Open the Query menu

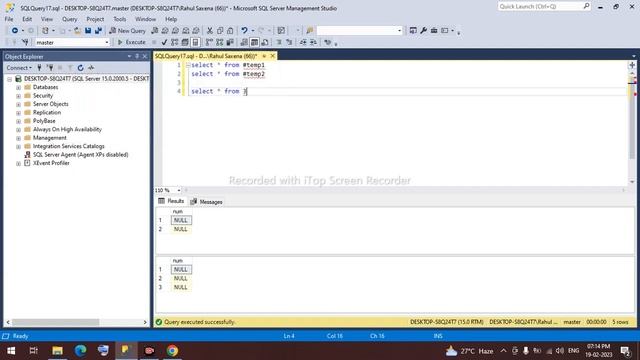(69, 19)
